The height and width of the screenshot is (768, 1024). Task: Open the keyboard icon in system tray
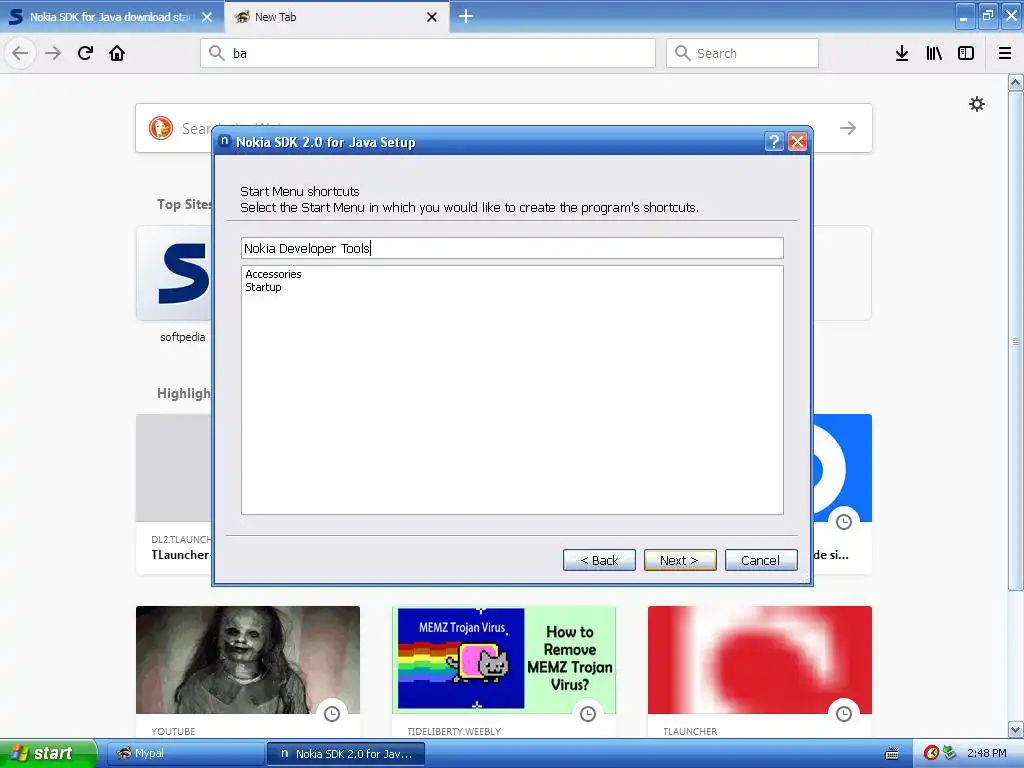click(x=891, y=754)
